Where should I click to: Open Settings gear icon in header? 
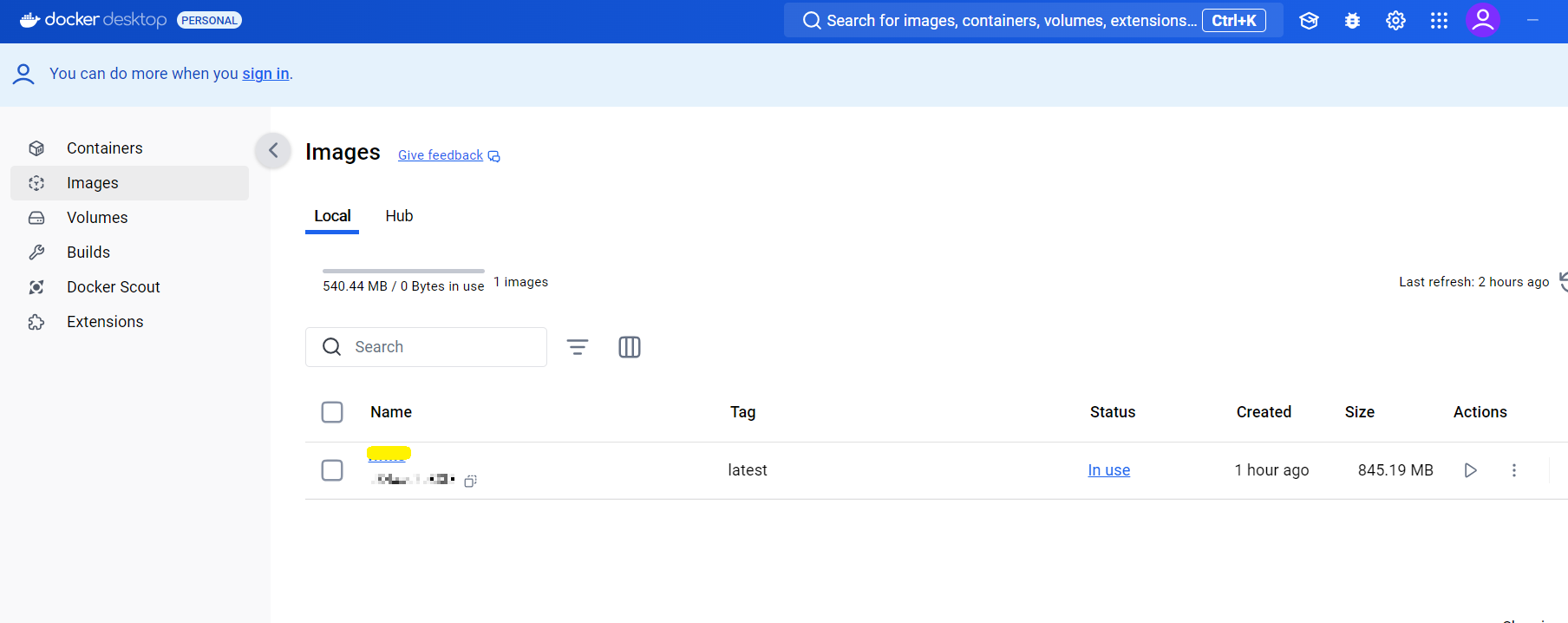click(x=1395, y=21)
